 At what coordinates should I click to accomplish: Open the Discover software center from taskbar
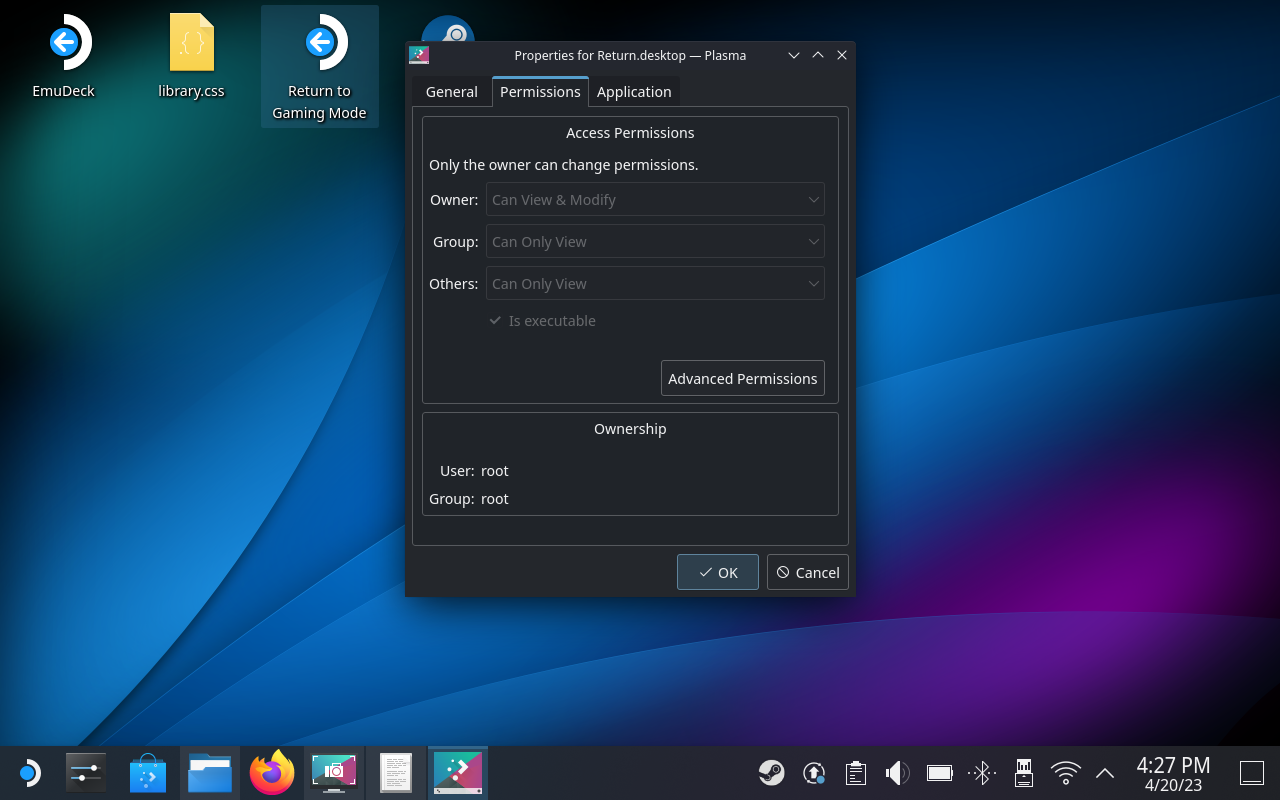(148, 772)
